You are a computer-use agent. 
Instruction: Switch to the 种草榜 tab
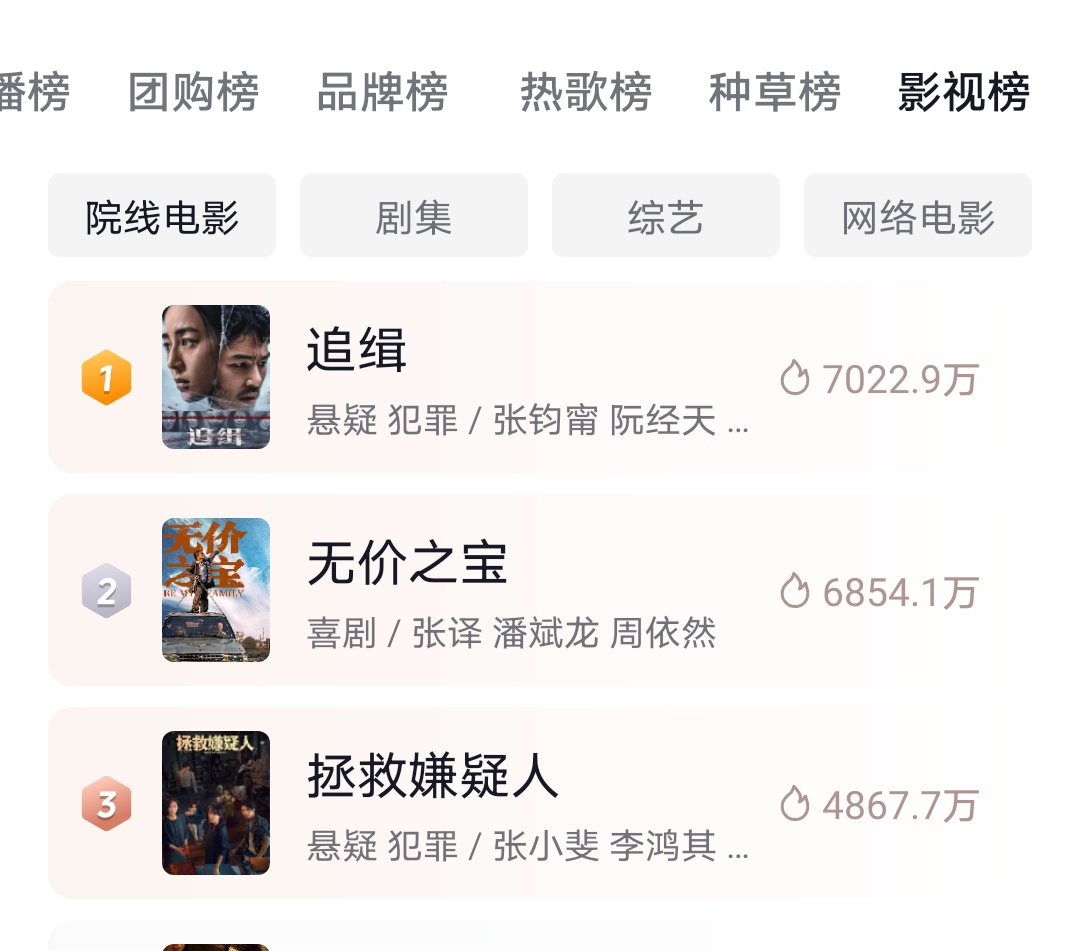(775, 93)
